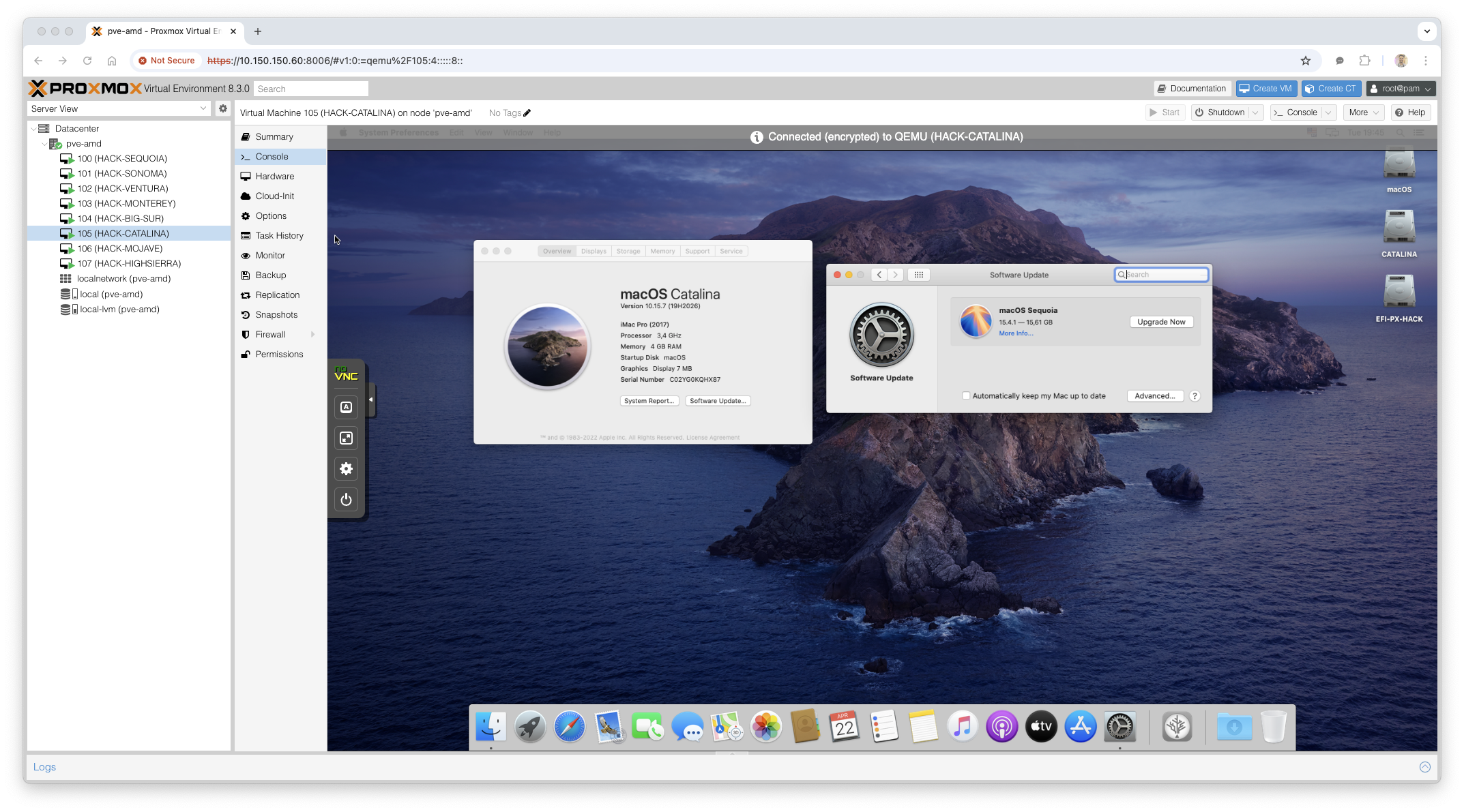The height and width of the screenshot is (812, 1464).
Task: Open noVNC settings gear icon
Action: (x=346, y=469)
